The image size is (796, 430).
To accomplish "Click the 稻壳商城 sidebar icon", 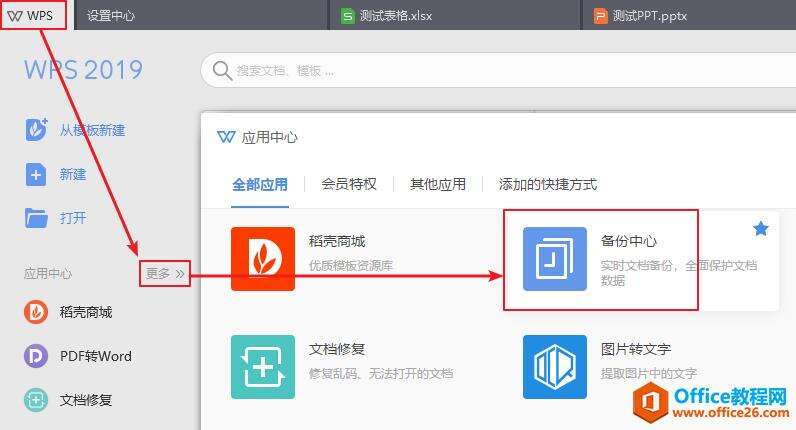I will coord(36,312).
